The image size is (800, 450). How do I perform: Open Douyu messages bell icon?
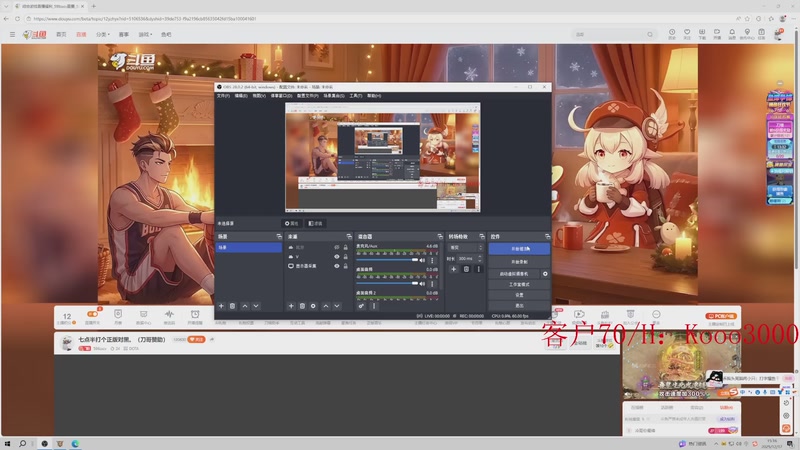click(732, 34)
